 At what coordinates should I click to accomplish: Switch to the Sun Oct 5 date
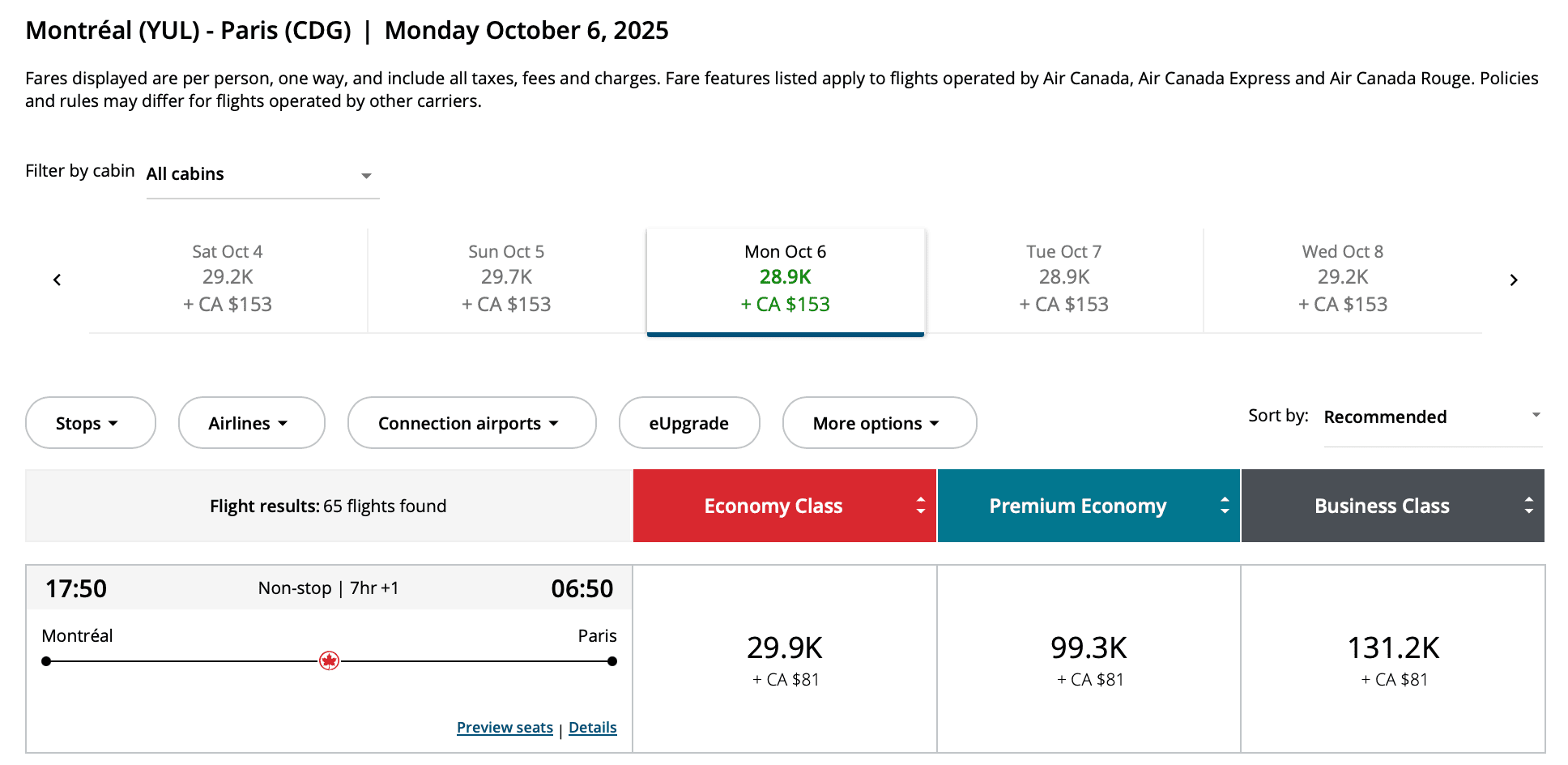506,279
